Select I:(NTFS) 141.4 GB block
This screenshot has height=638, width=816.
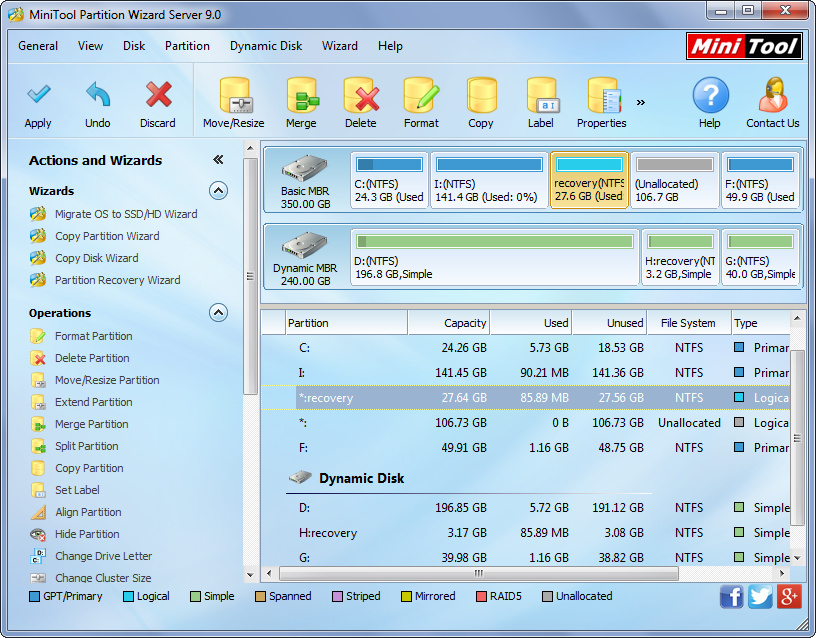point(489,180)
